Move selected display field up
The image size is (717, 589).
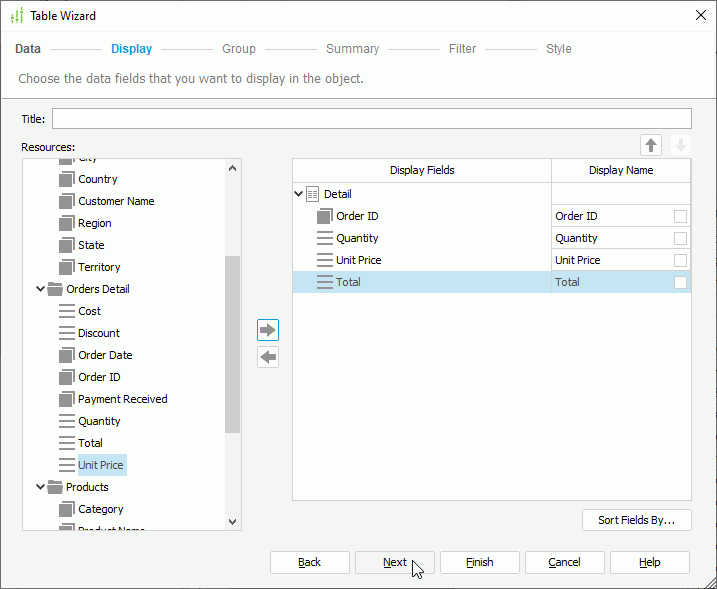pyautogui.click(x=651, y=145)
